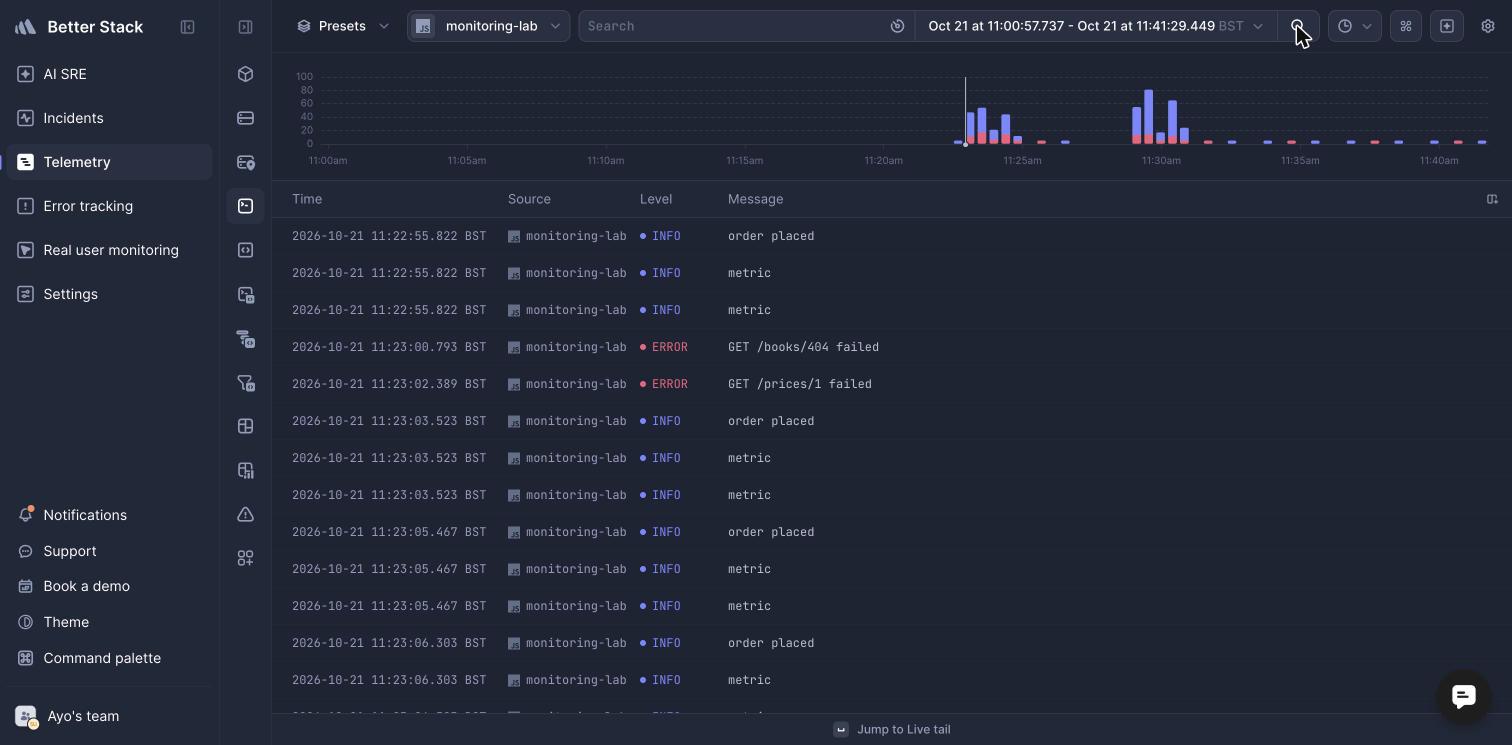
Task: Toggle the table columns layout icon
Action: pyautogui.click(x=1492, y=199)
